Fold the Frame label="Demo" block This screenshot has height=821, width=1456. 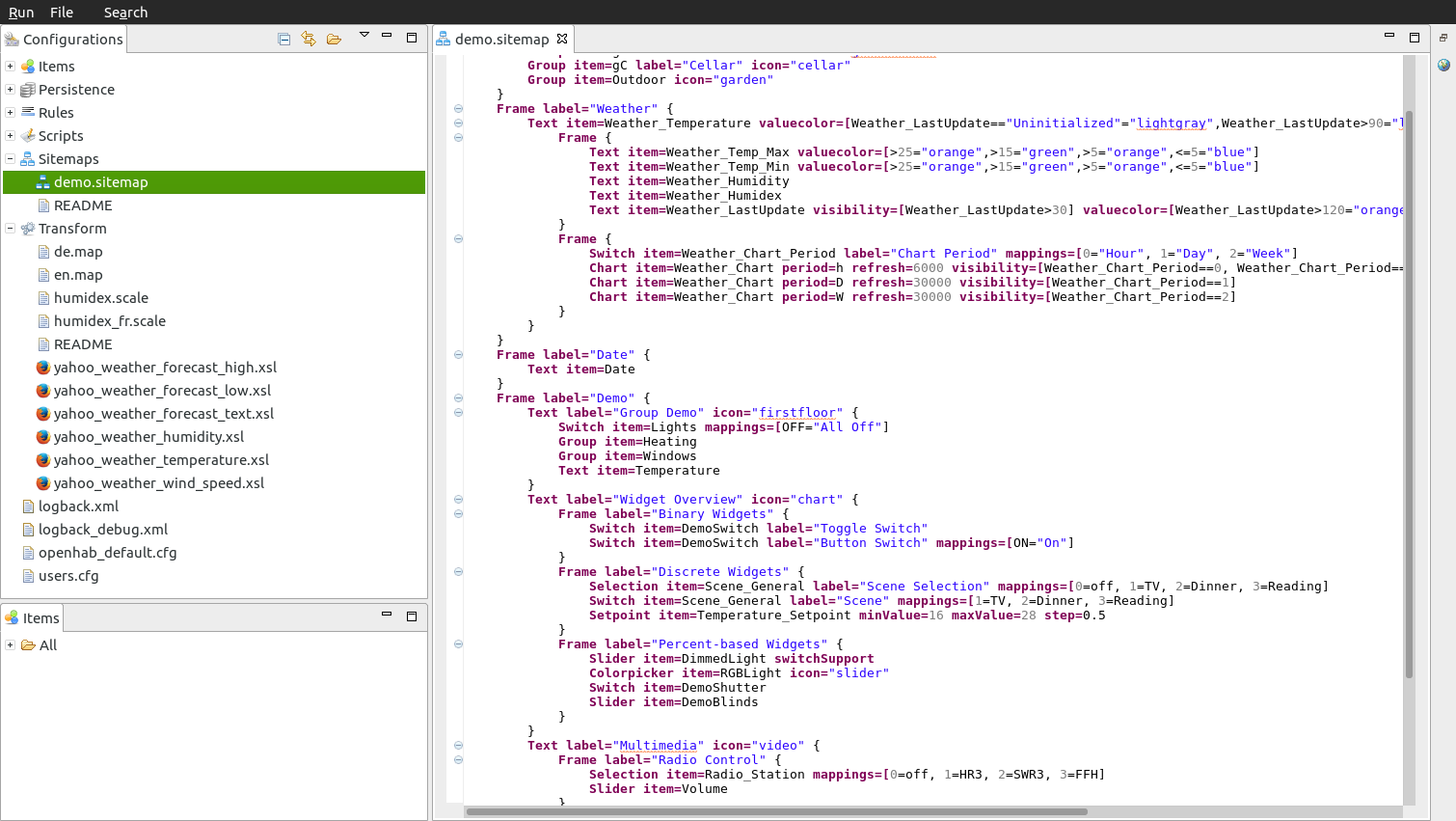[x=458, y=398]
